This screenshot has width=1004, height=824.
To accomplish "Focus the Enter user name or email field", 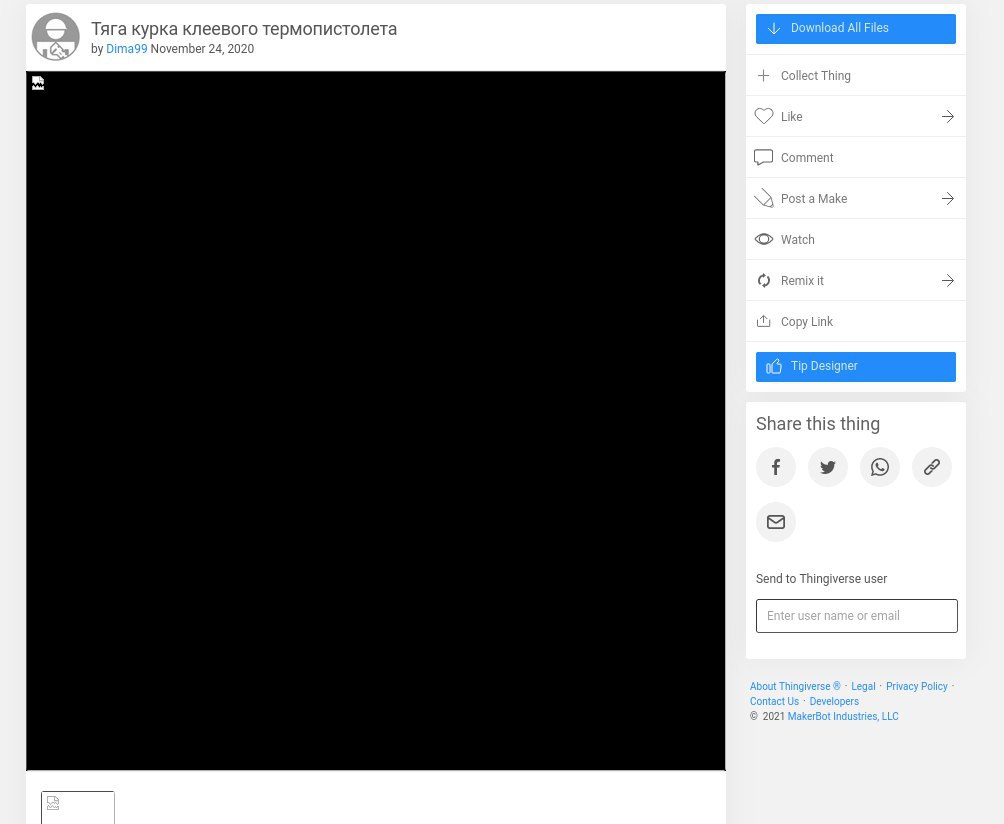I will [856, 616].
